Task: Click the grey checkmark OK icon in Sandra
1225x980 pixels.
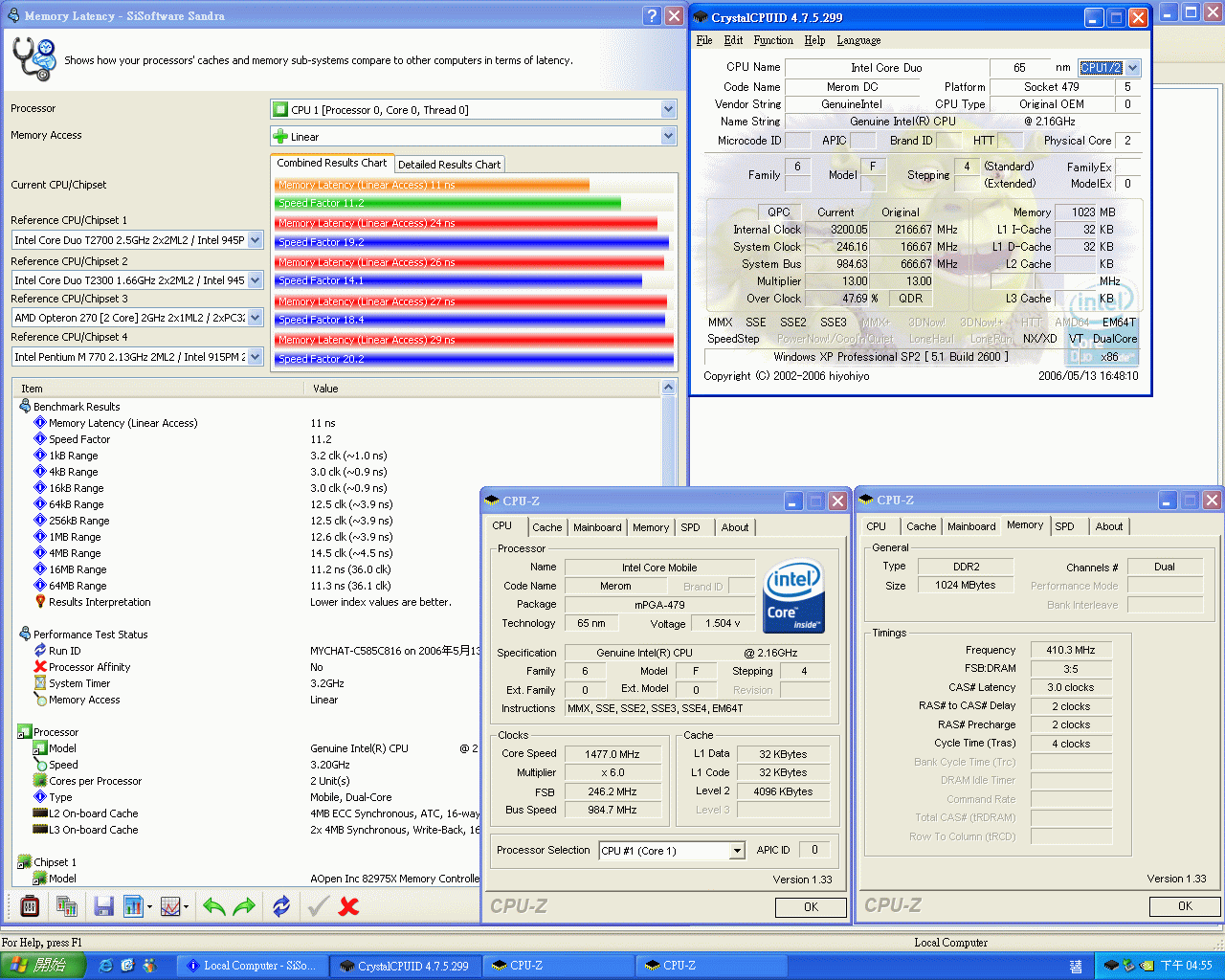Action: (x=319, y=905)
